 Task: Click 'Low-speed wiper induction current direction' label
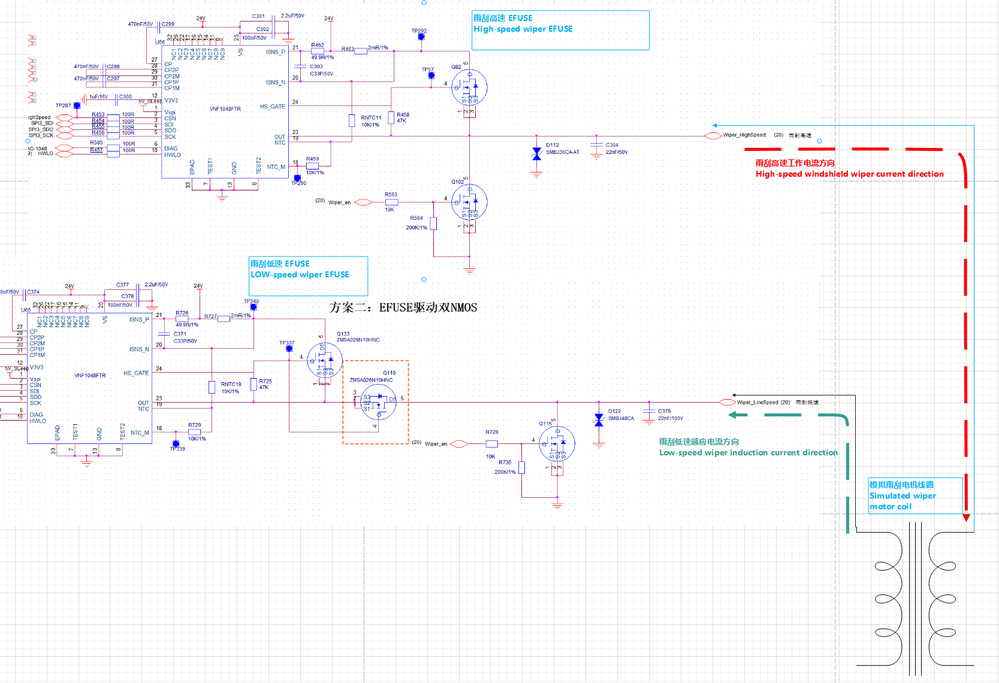click(x=748, y=452)
